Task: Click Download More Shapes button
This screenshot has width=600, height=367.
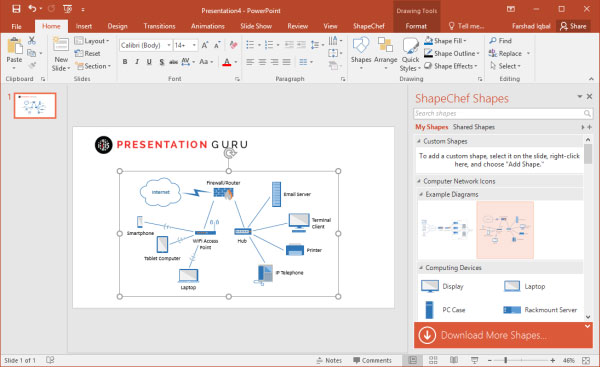Action: coord(503,335)
